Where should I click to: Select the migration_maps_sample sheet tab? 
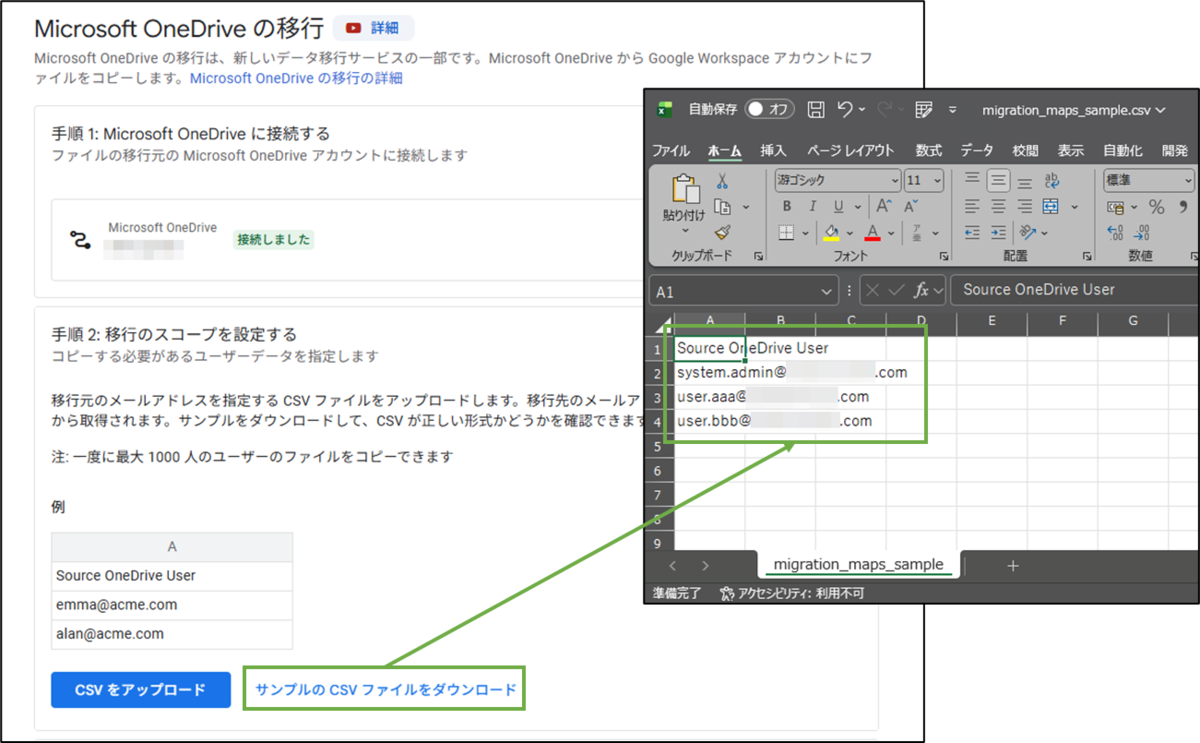point(859,565)
